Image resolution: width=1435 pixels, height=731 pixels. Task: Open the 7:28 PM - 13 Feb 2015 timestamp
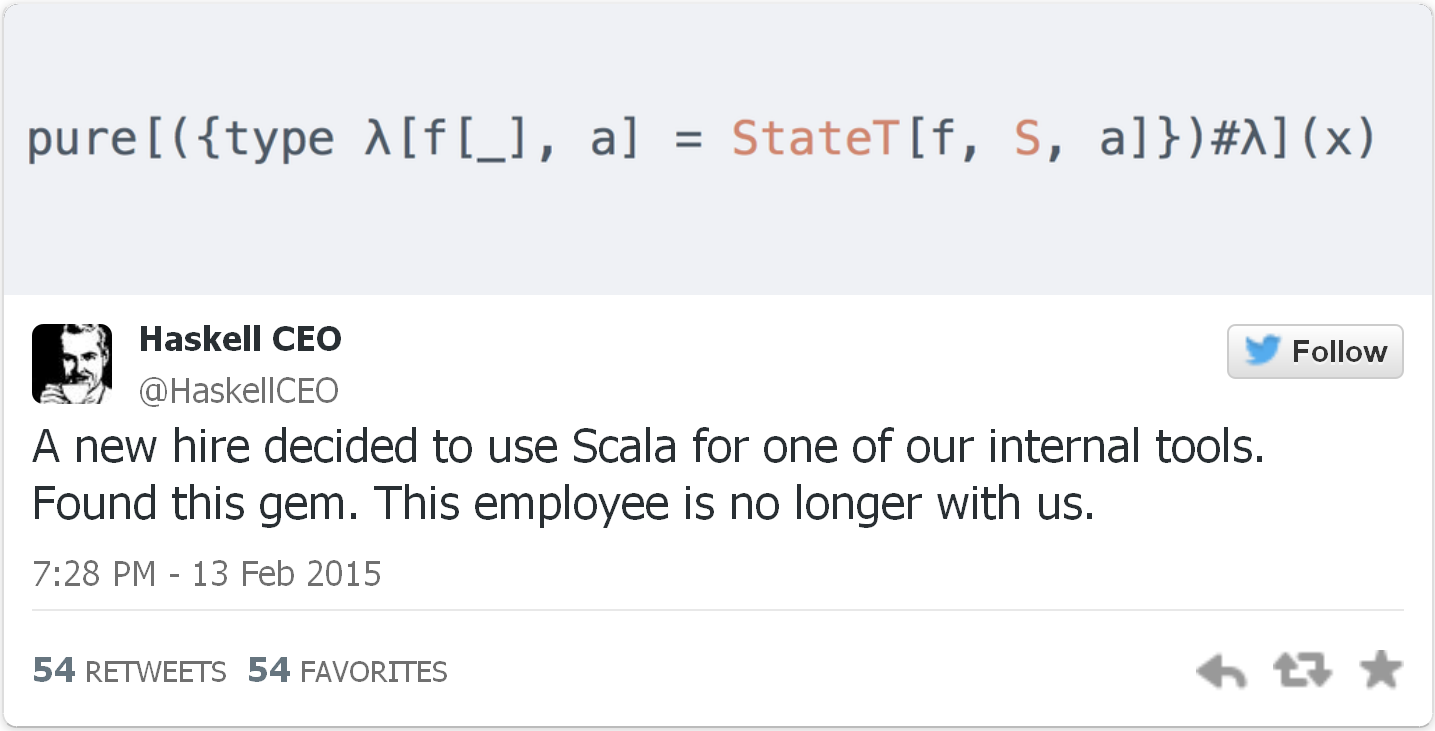(x=207, y=574)
